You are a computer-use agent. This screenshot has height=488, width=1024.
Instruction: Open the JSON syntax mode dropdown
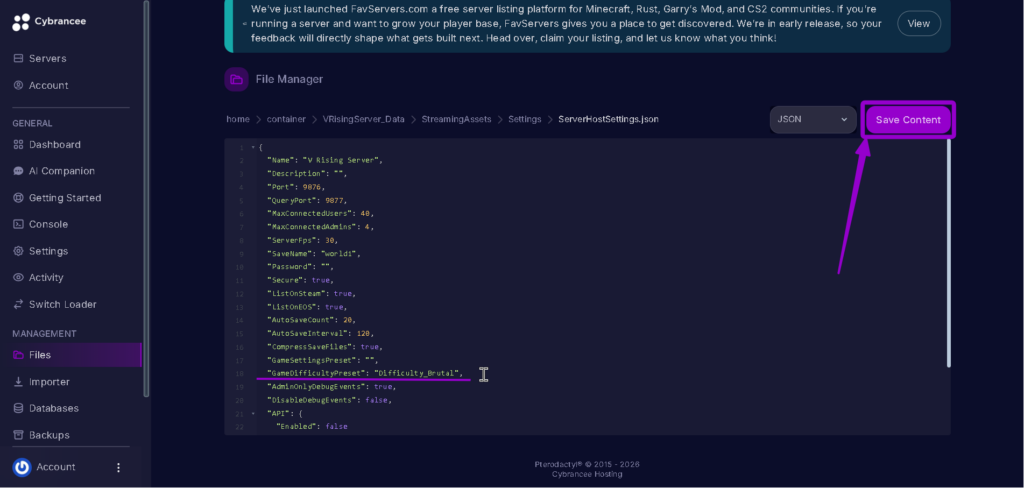[x=813, y=120]
